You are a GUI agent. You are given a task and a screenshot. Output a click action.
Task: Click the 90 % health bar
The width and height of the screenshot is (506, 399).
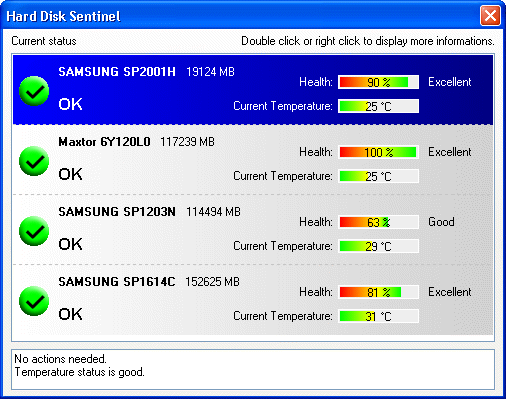[x=378, y=82]
